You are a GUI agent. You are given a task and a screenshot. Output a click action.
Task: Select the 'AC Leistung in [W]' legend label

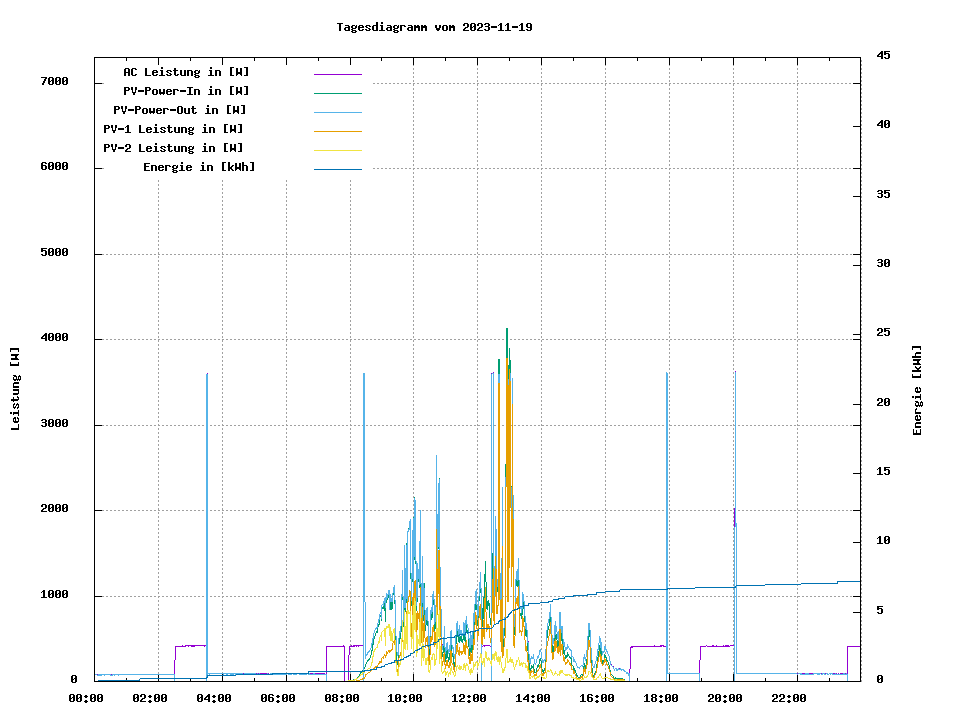[x=186, y=72]
